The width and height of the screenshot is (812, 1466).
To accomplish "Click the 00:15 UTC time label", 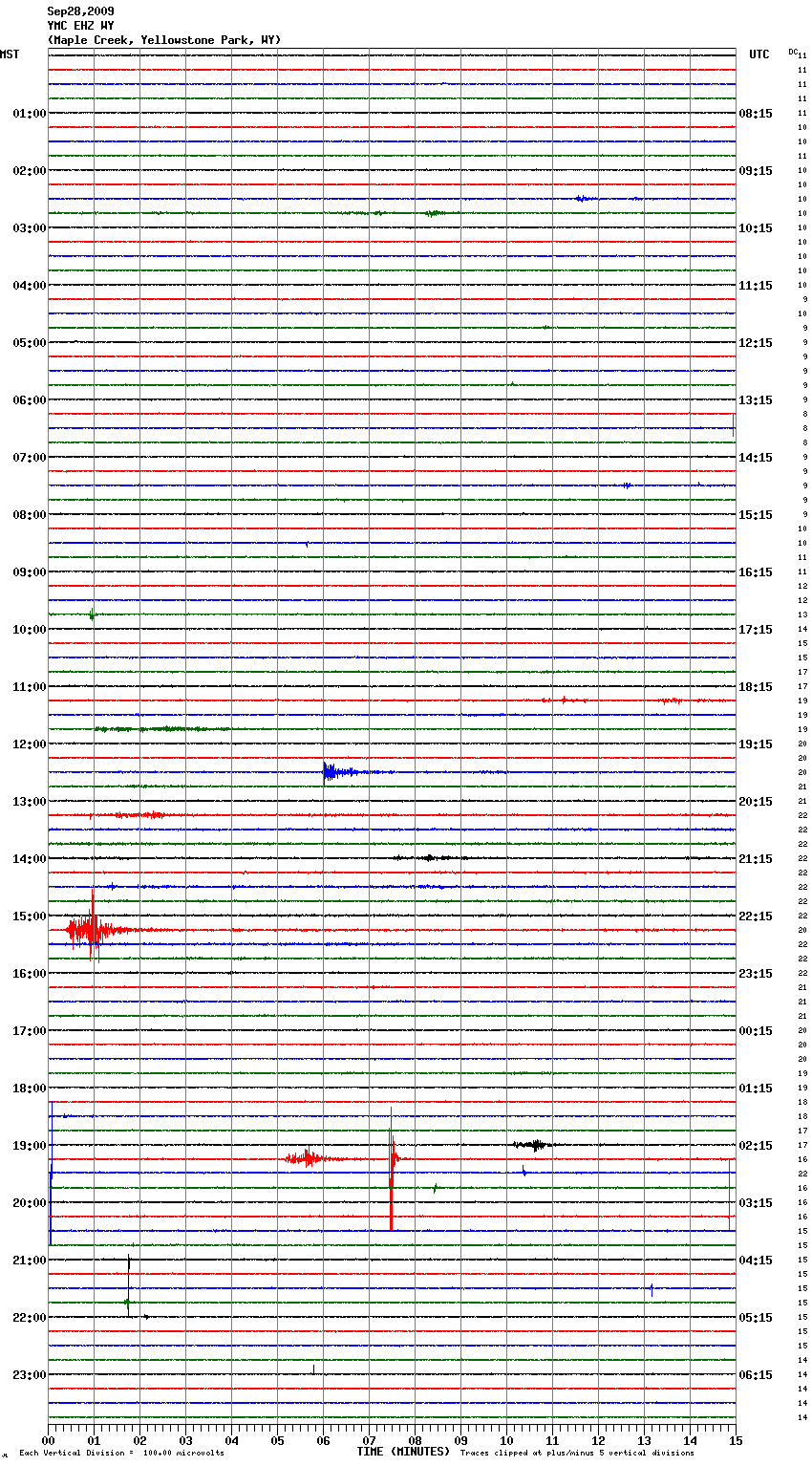I will click(x=756, y=1031).
